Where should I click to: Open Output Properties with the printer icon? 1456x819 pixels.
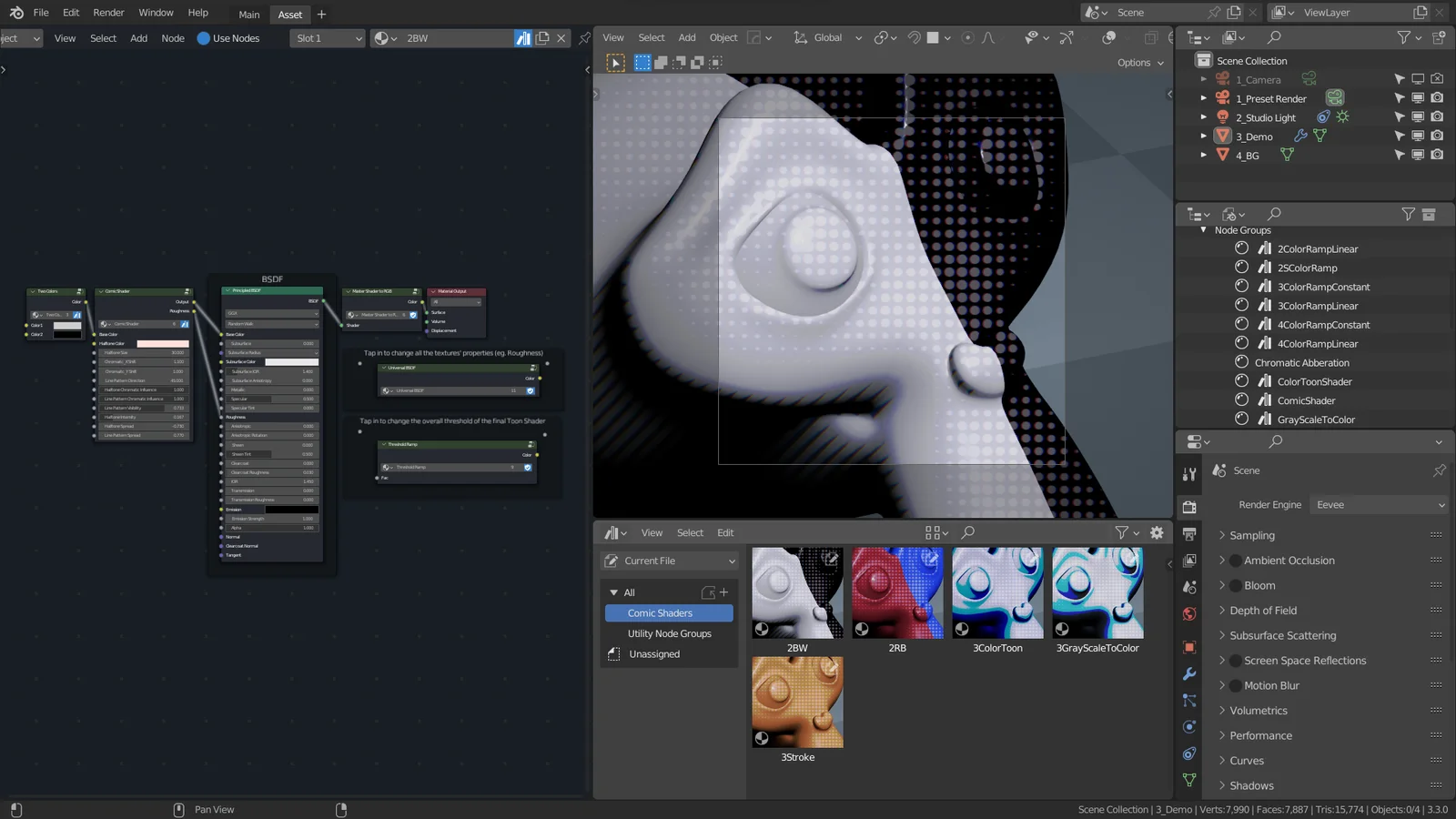1188,534
